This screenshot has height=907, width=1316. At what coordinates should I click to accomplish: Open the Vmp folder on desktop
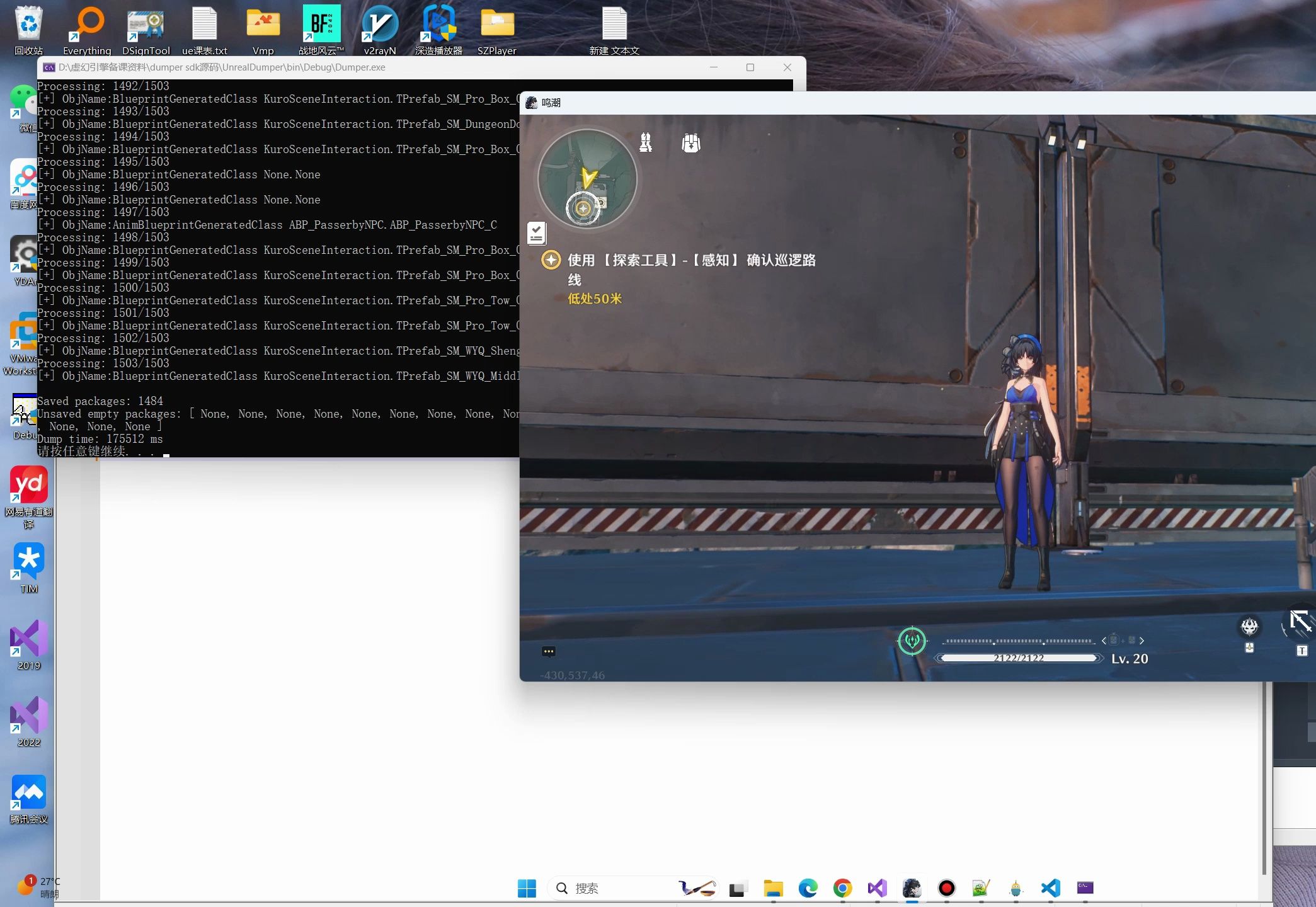(263, 30)
